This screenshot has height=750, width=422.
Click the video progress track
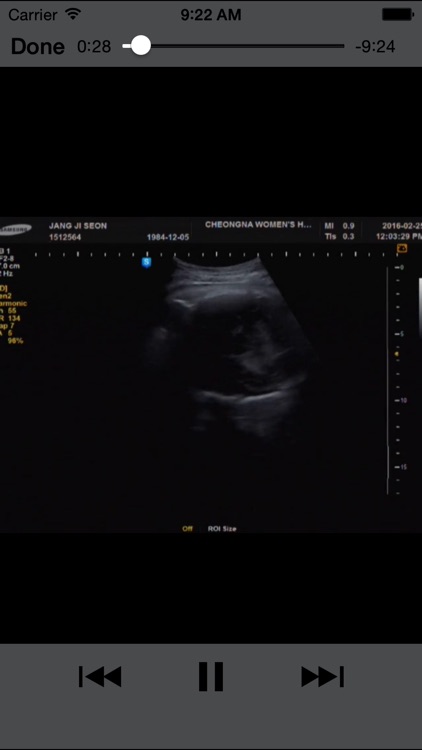[233, 46]
